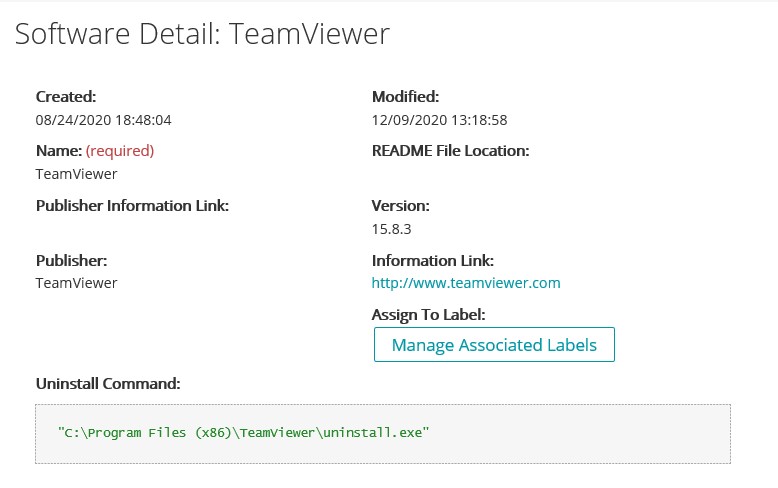Click the Software Detail: TeamViewer heading
778x488 pixels.
click(202, 34)
